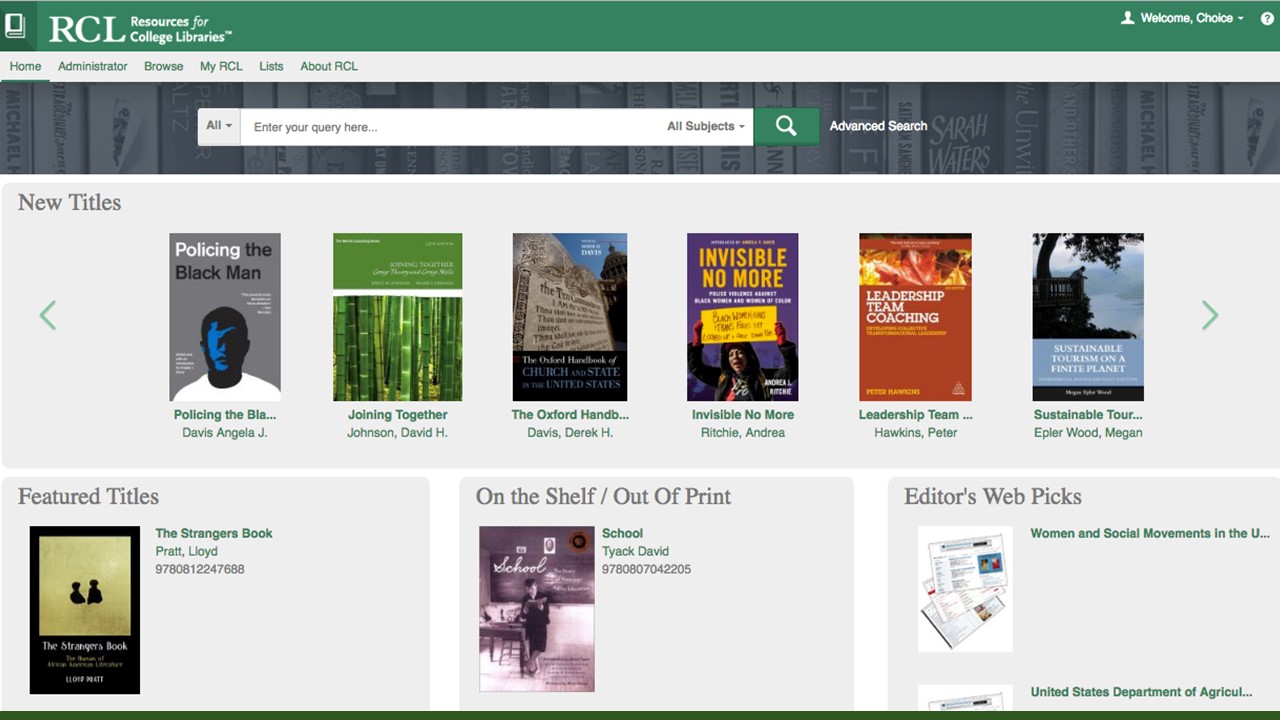The width and height of the screenshot is (1280, 720).
Task: Click the RCL Resources for College Libraries logo
Action: (140, 28)
